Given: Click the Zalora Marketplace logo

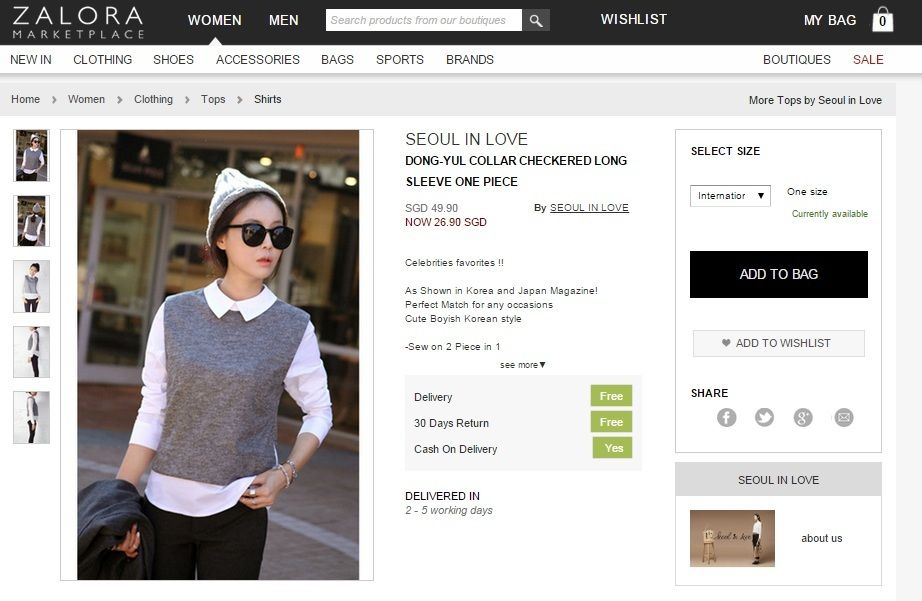Looking at the screenshot, I should click(x=78, y=22).
